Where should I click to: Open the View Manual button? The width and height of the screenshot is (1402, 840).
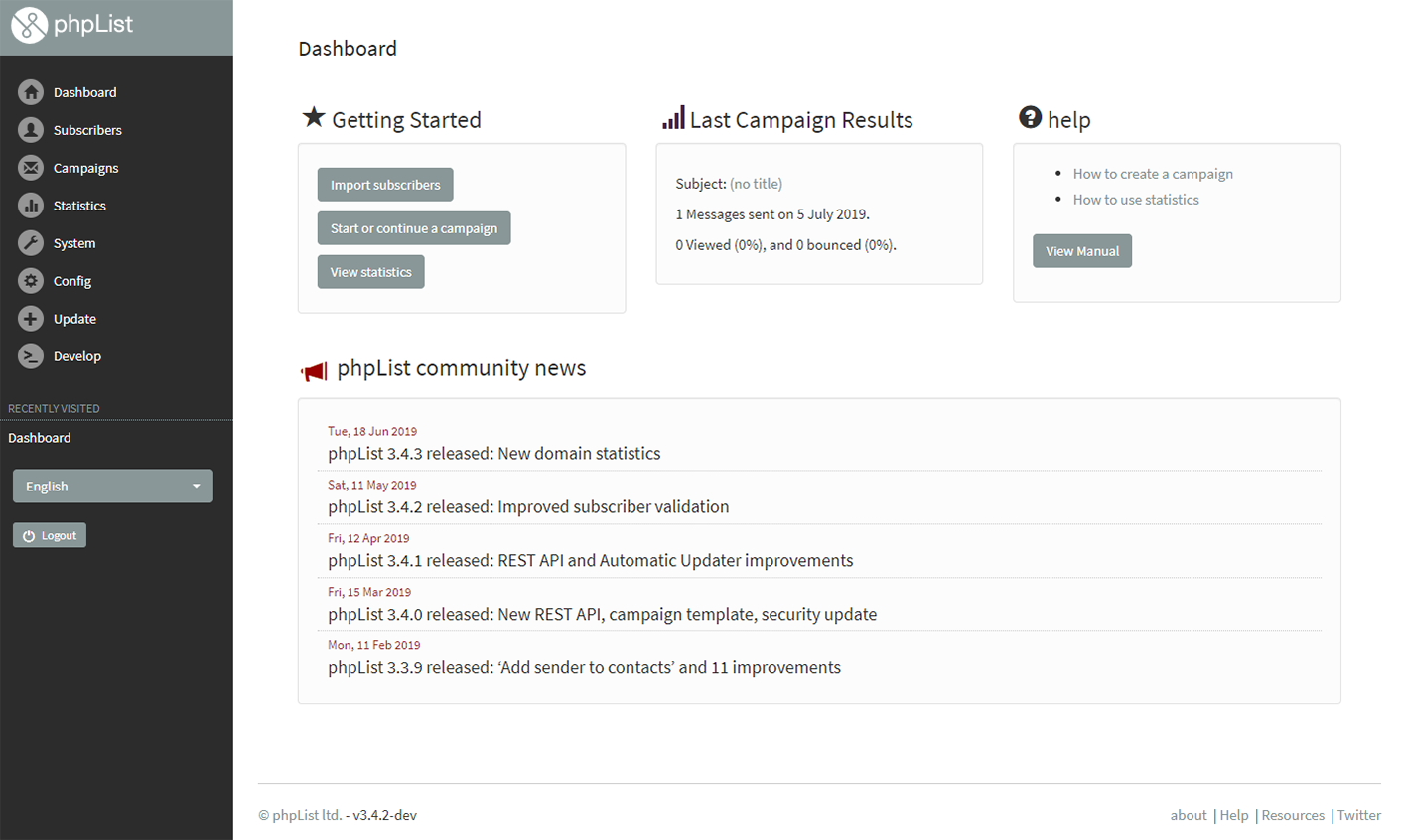click(1081, 250)
